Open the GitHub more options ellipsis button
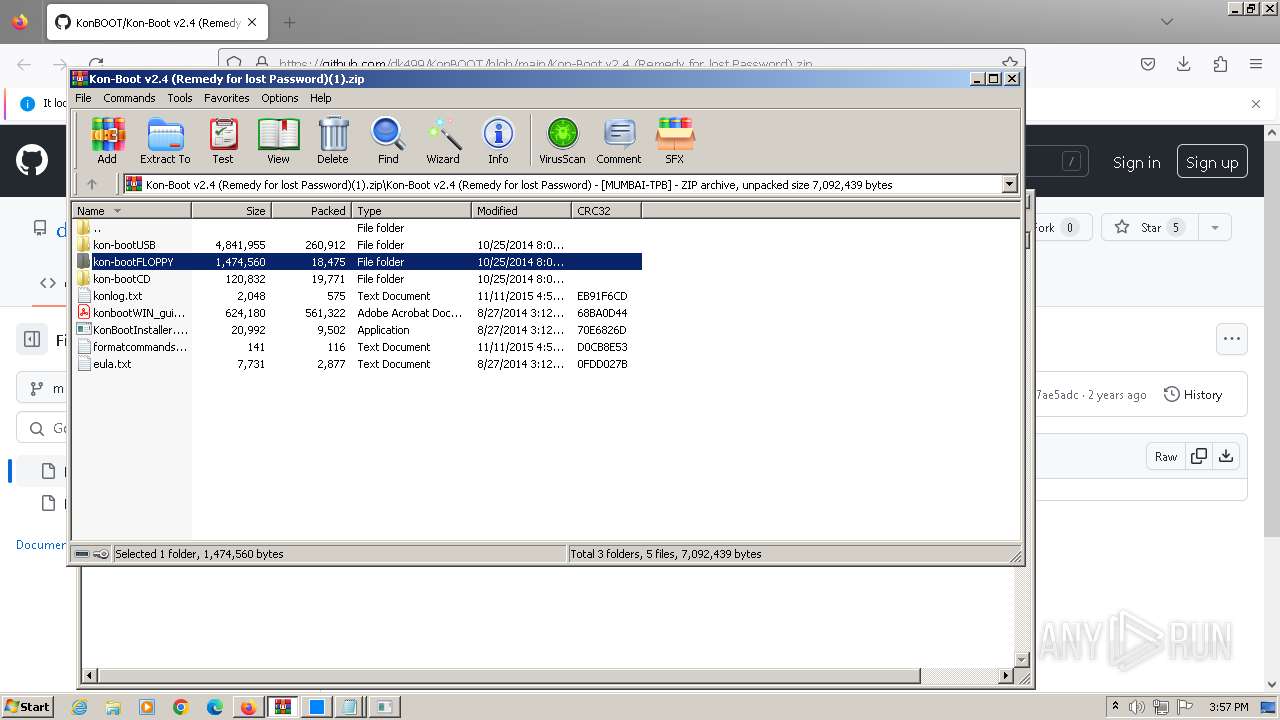 [x=1232, y=339]
